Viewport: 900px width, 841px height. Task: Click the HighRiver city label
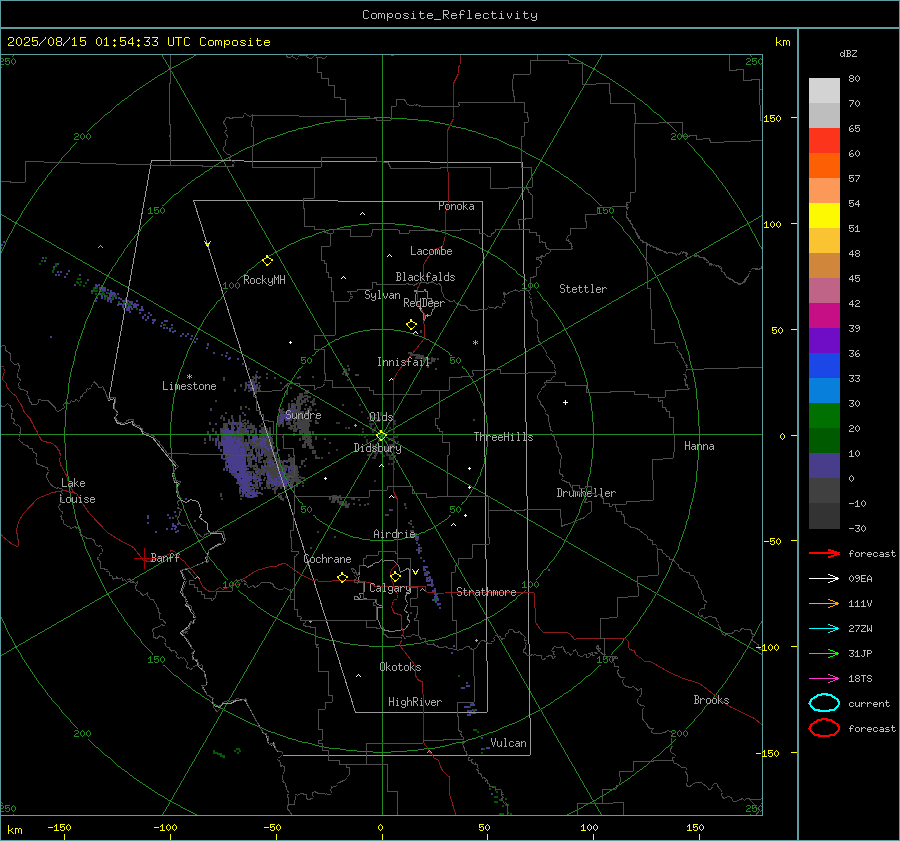415,702
